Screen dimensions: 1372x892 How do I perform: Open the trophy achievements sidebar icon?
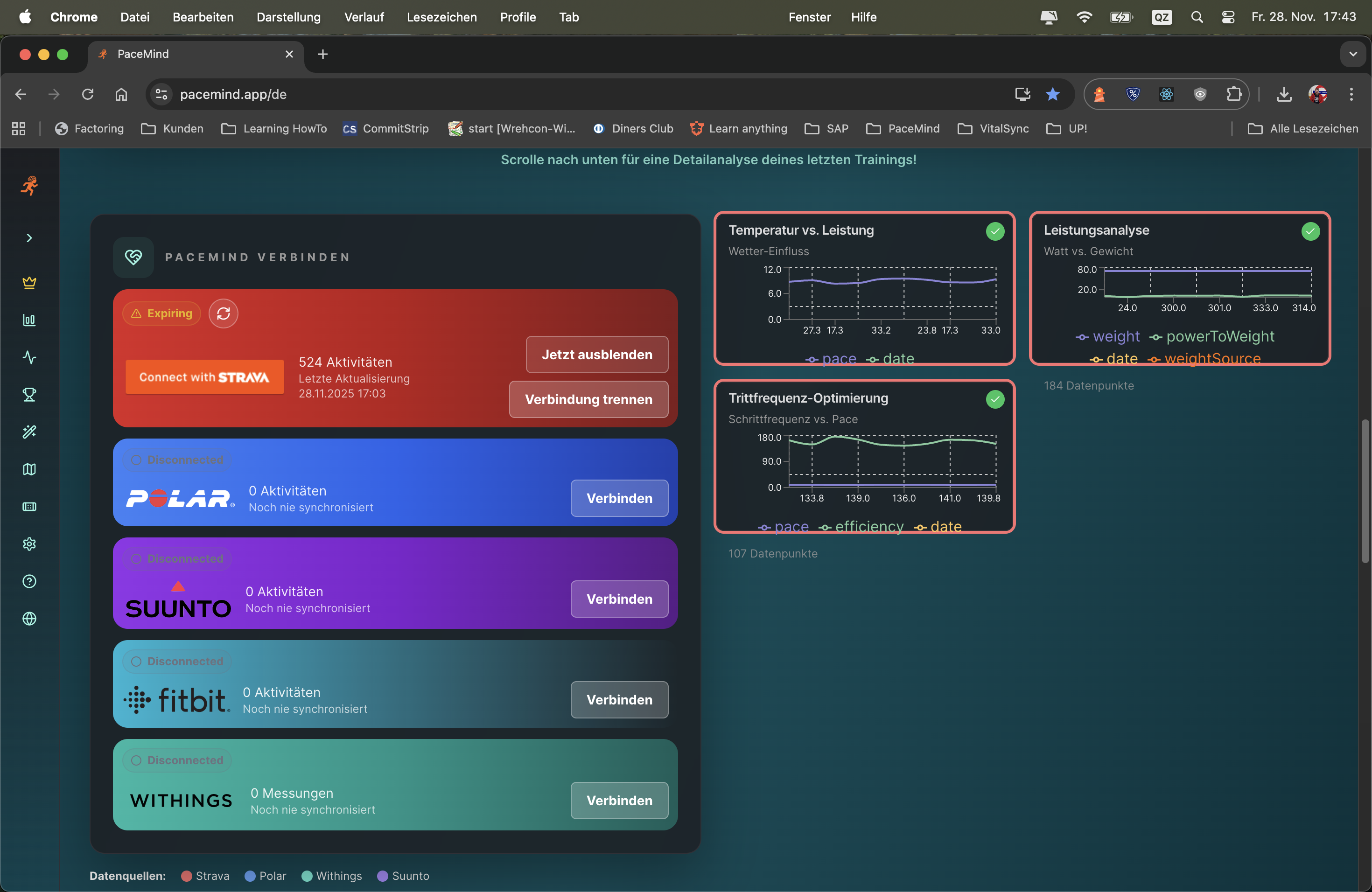tap(29, 395)
